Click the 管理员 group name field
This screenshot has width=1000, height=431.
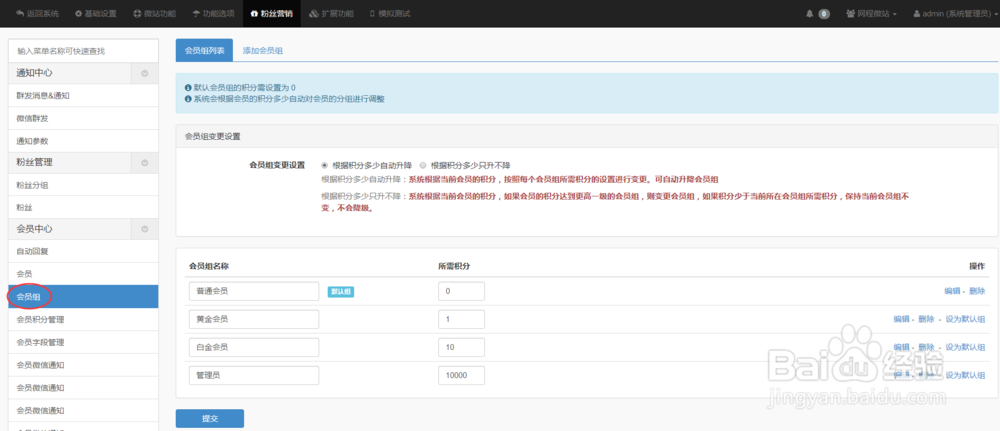[254, 376]
